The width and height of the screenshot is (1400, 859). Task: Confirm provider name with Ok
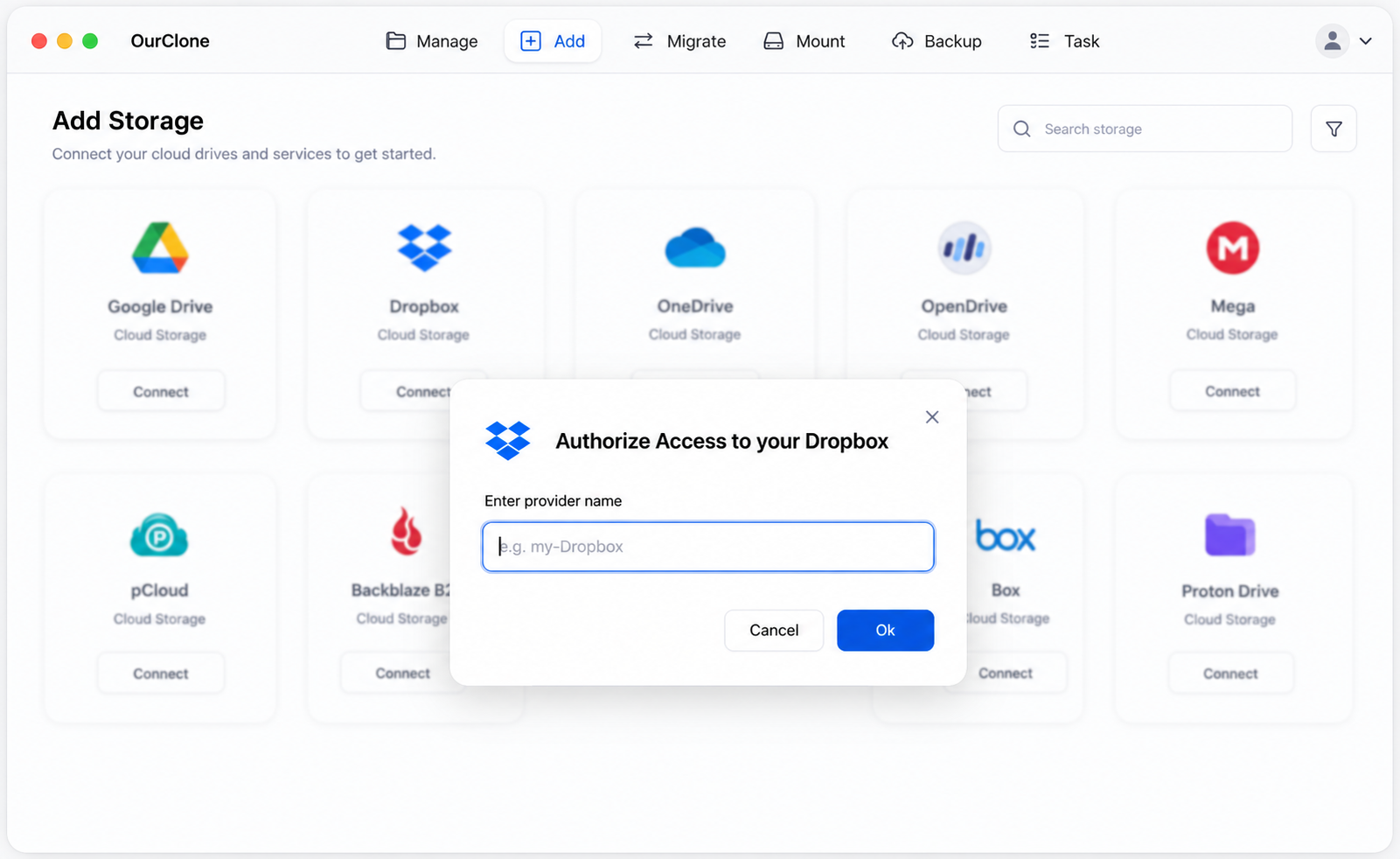[x=885, y=630]
